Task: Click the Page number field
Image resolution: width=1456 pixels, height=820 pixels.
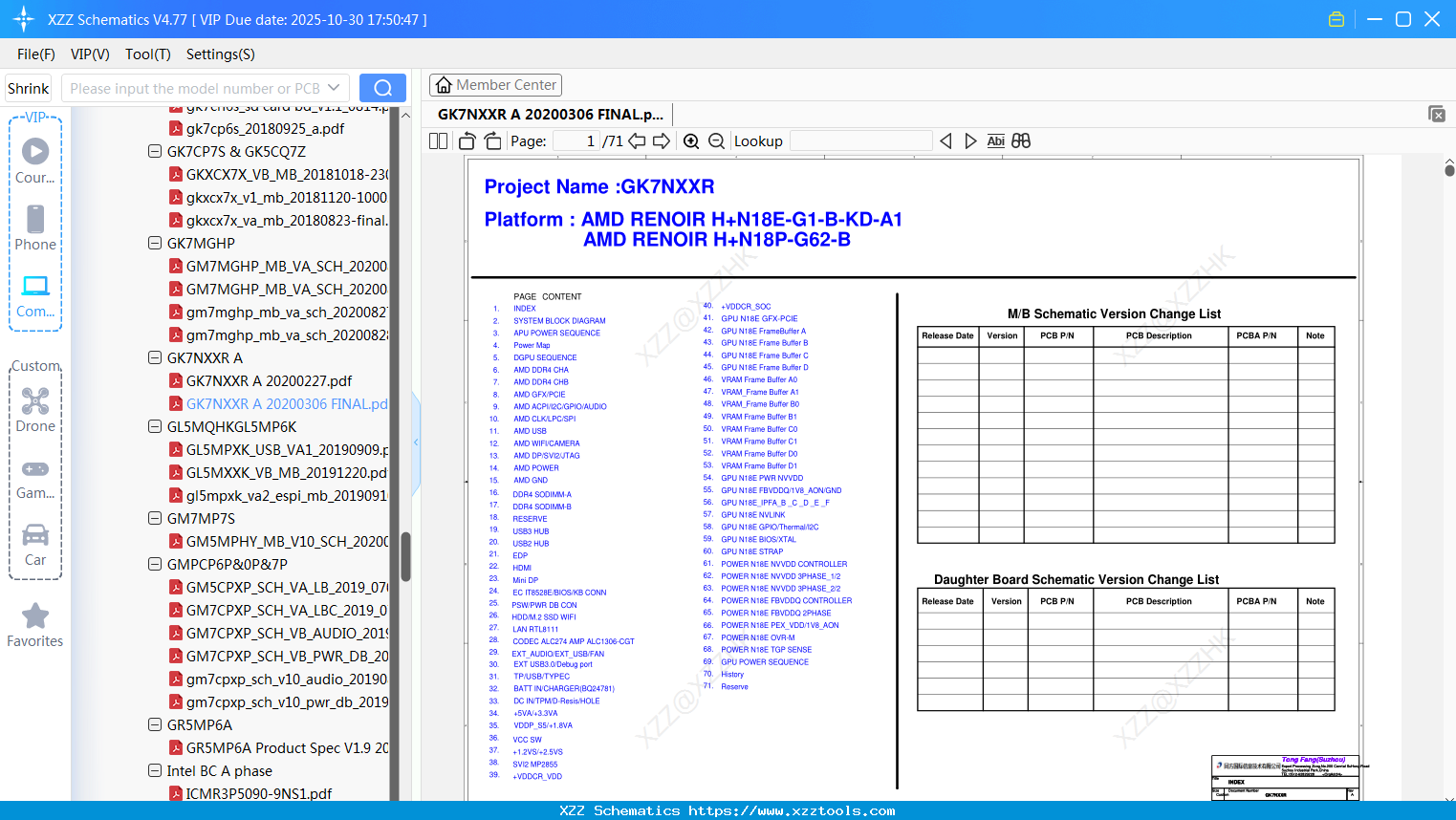Action: (x=576, y=141)
